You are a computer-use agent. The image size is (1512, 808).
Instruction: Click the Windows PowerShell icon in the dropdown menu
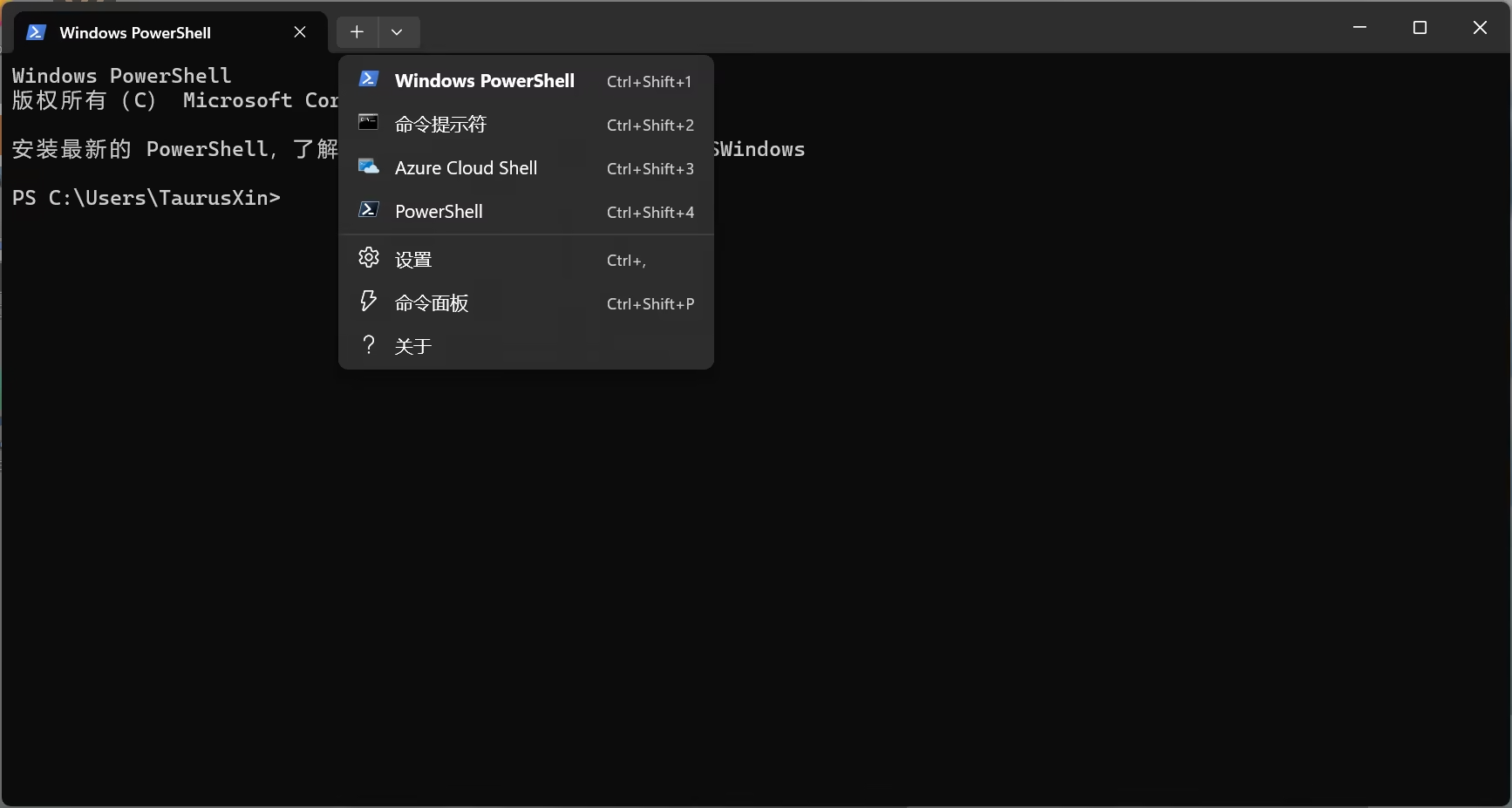point(369,79)
